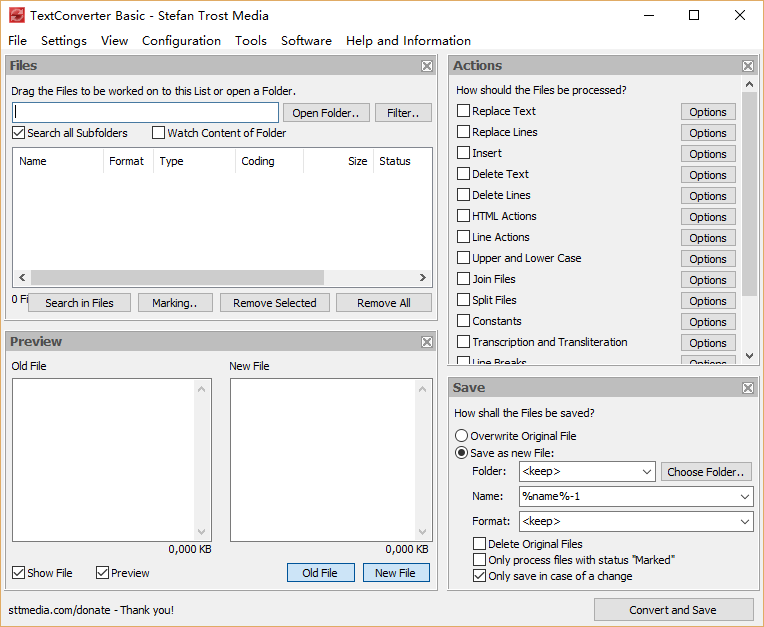This screenshot has height=627, width=764.
Task: Click the Actions panel vertical scrollbar thumb
Action: click(749, 194)
